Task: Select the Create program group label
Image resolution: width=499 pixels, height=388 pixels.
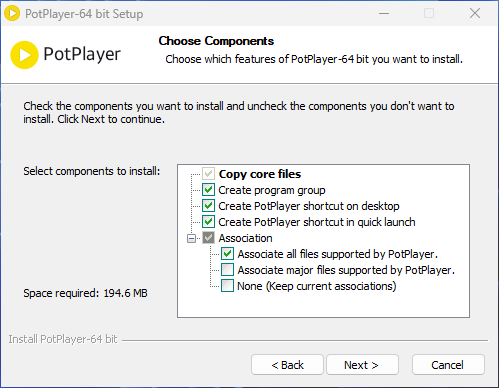Action: pos(272,190)
